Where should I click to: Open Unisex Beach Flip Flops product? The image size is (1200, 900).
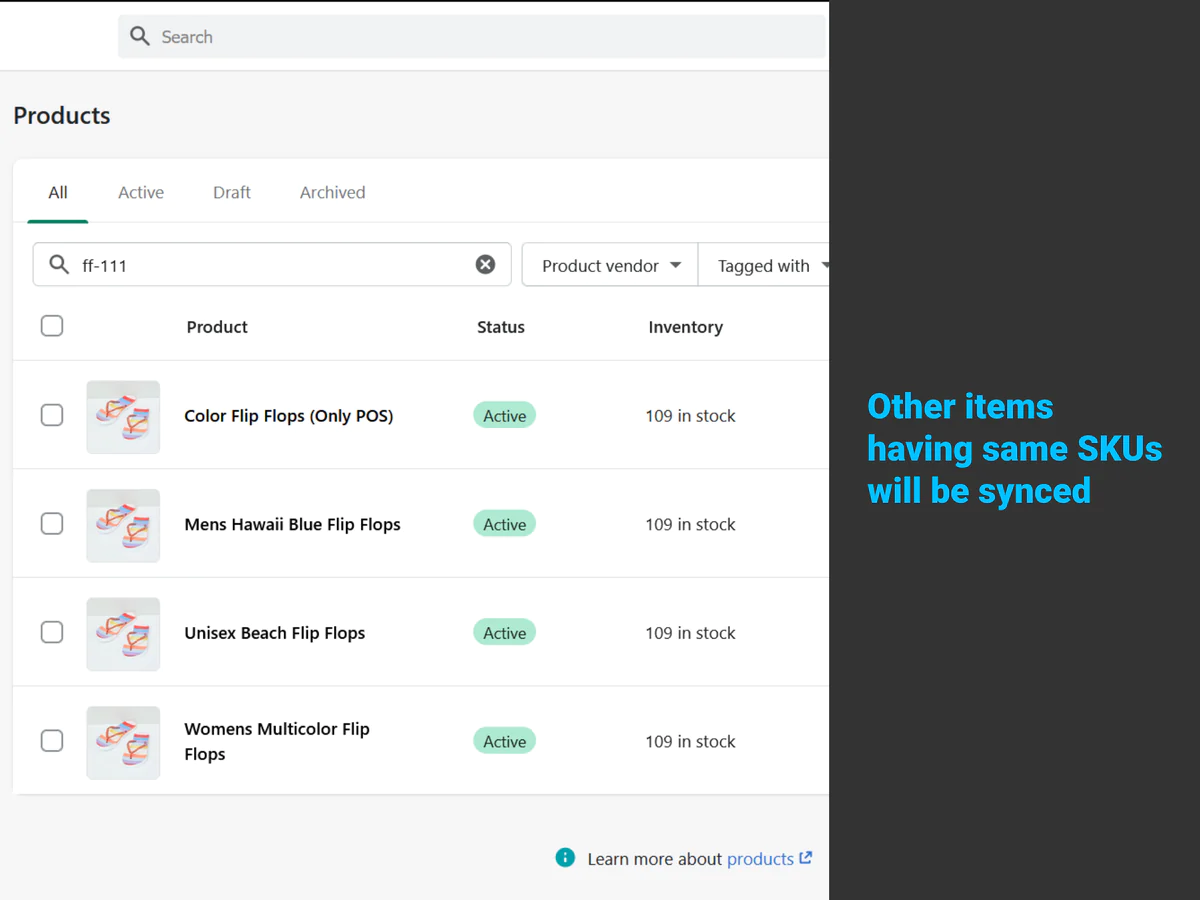(x=275, y=633)
